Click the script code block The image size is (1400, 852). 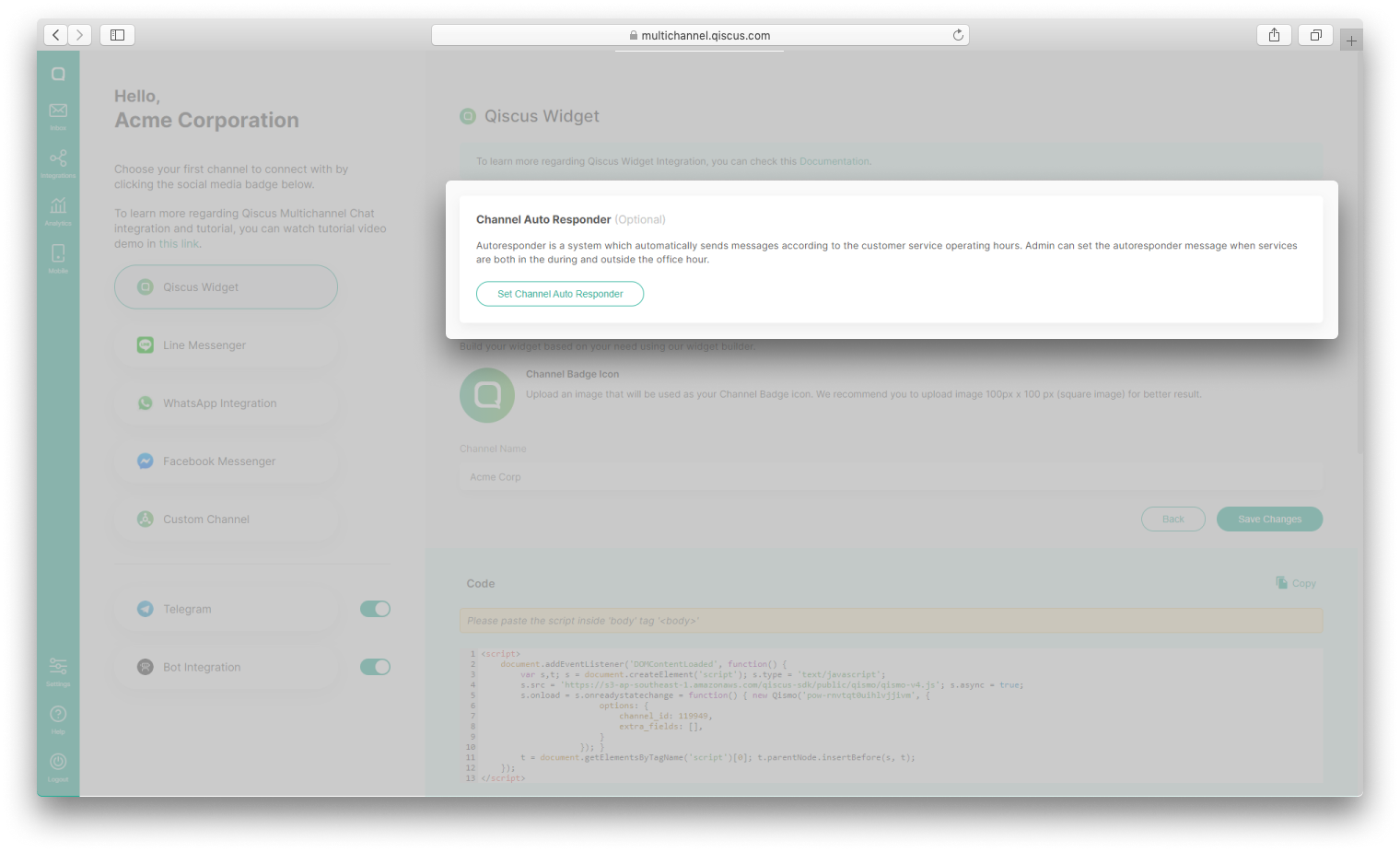tap(891, 716)
